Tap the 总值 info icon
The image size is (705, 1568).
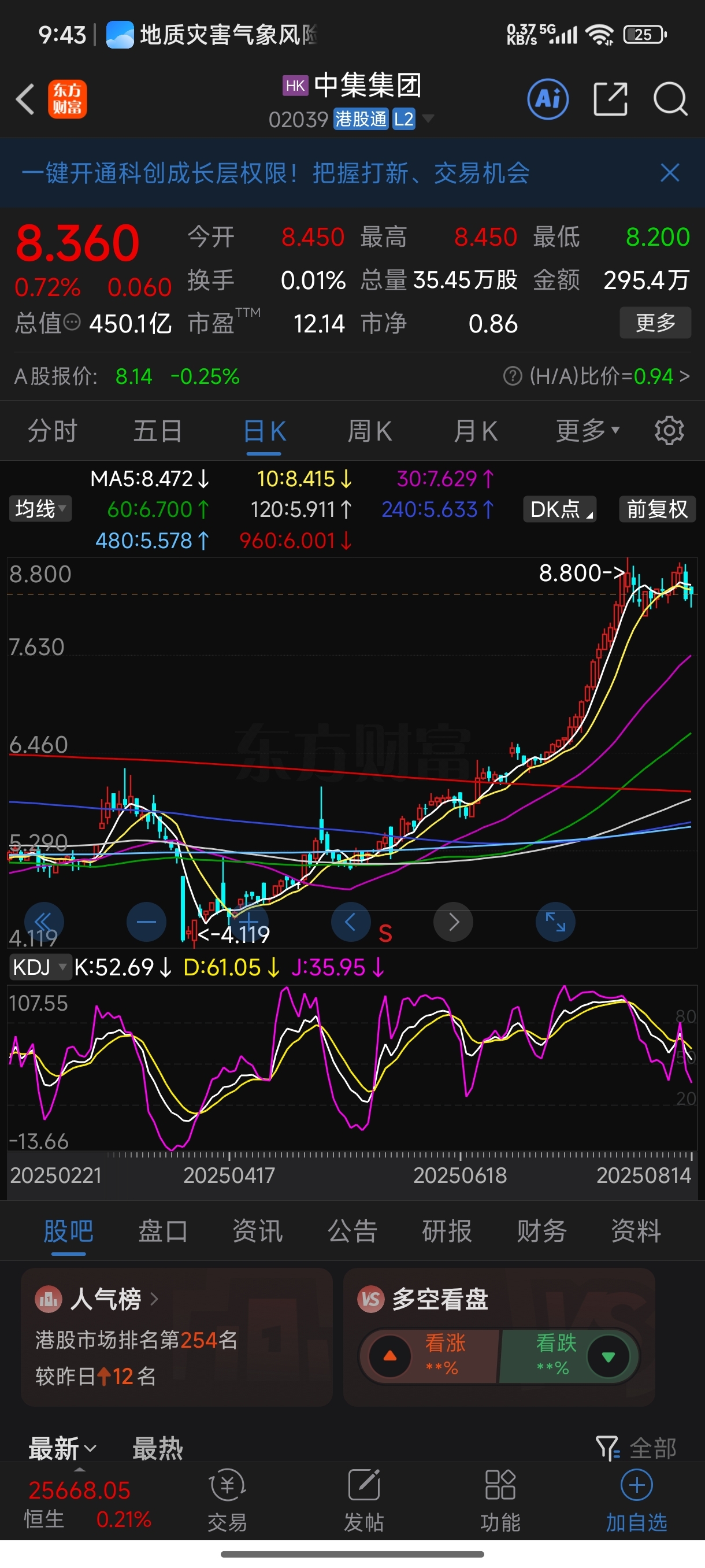[x=72, y=323]
